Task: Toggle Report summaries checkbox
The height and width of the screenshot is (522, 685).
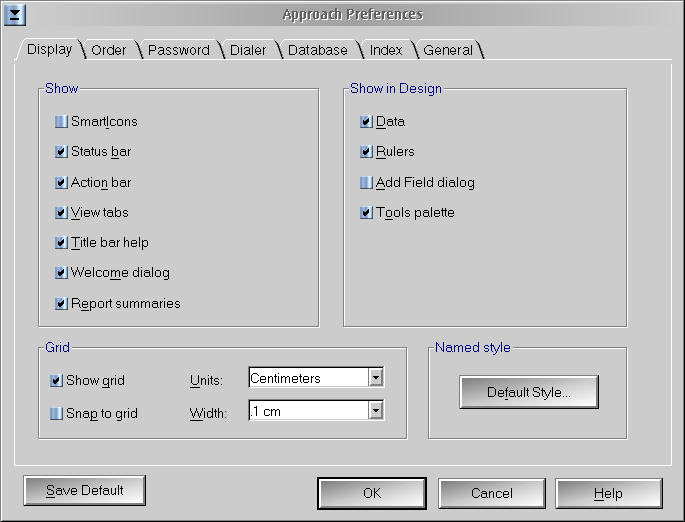Action: [61, 303]
